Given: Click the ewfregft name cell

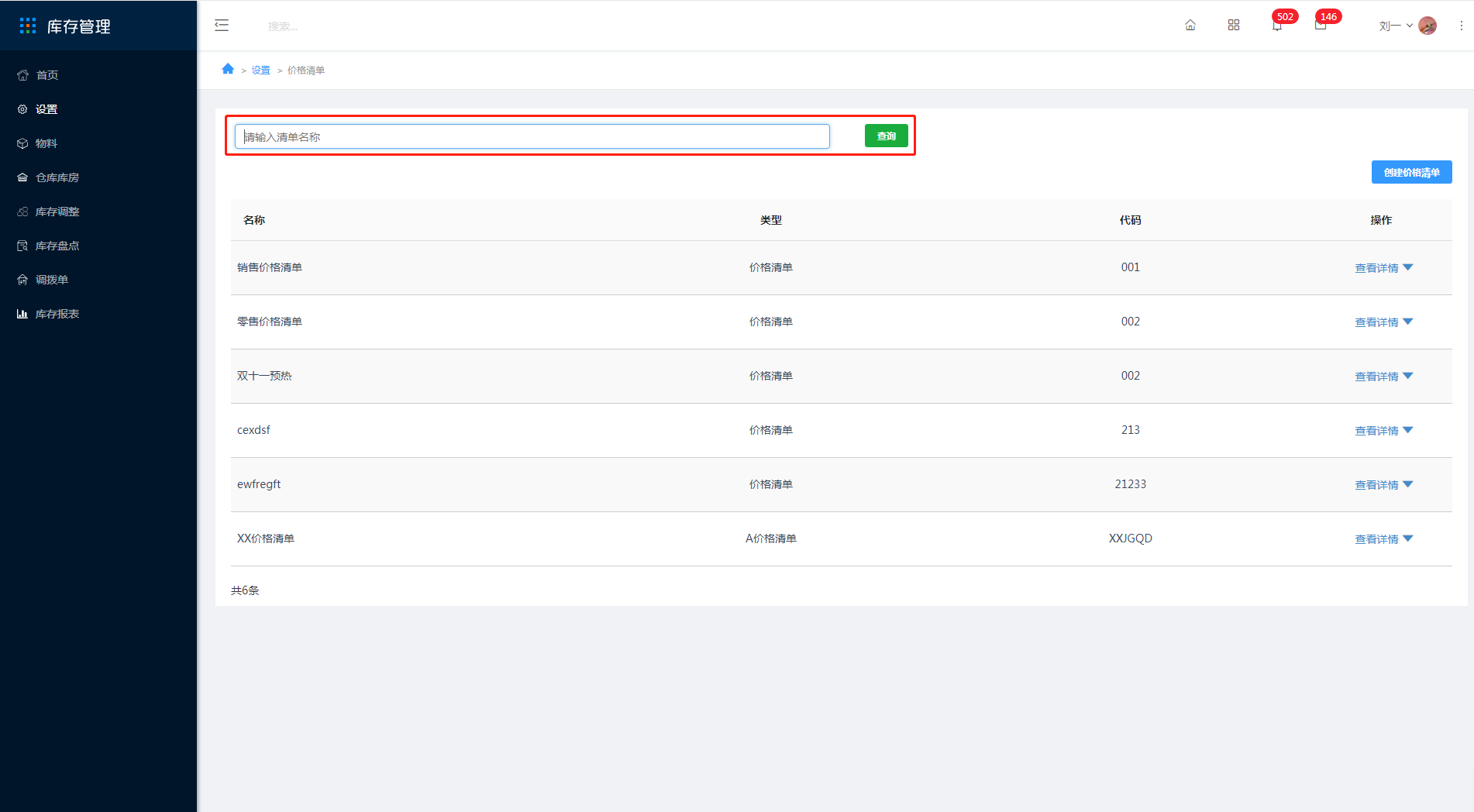Looking at the screenshot, I should (259, 484).
